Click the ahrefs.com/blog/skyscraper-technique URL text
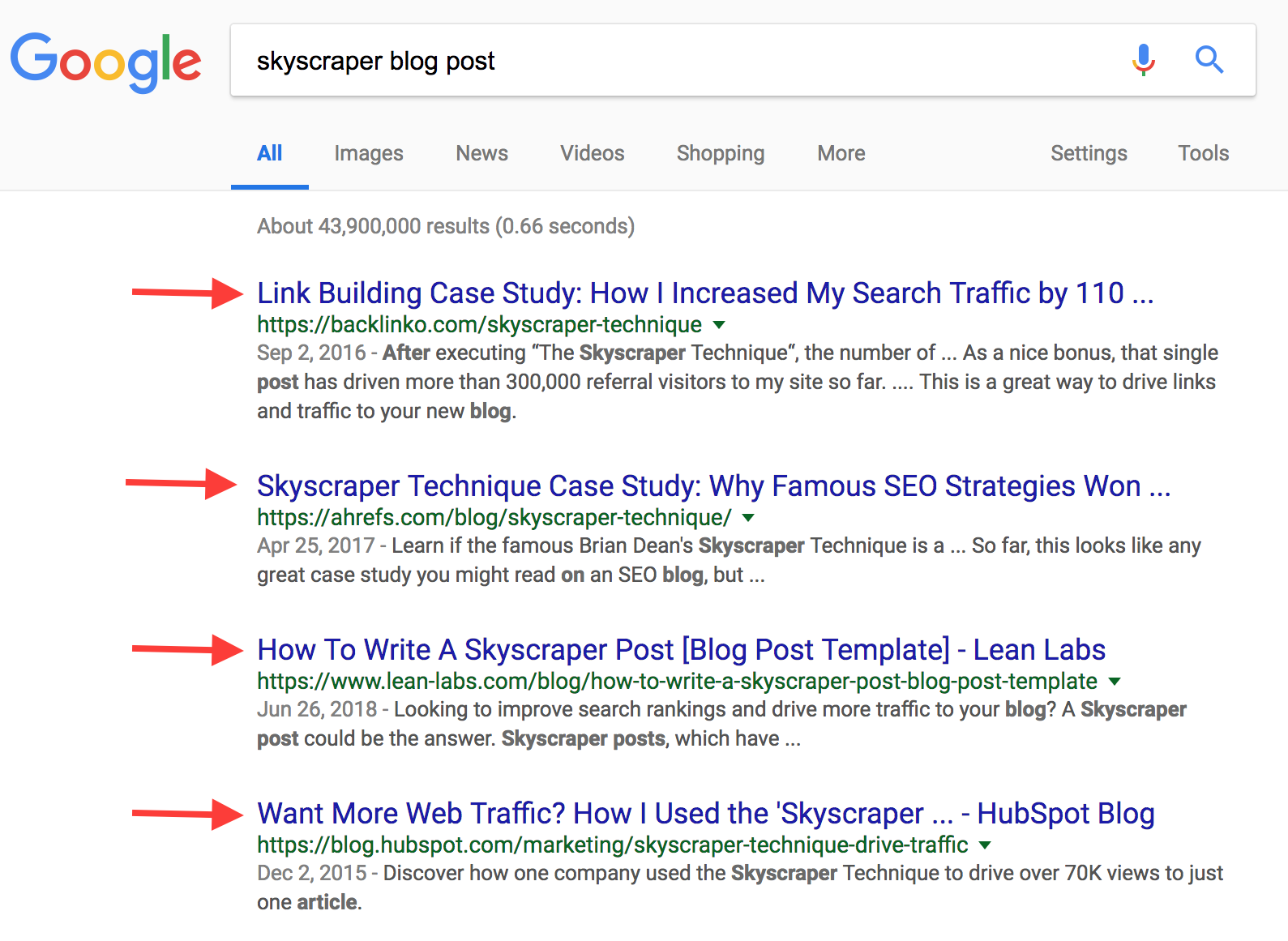Viewport: 1288px width, 941px height. [x=494, y=517]
